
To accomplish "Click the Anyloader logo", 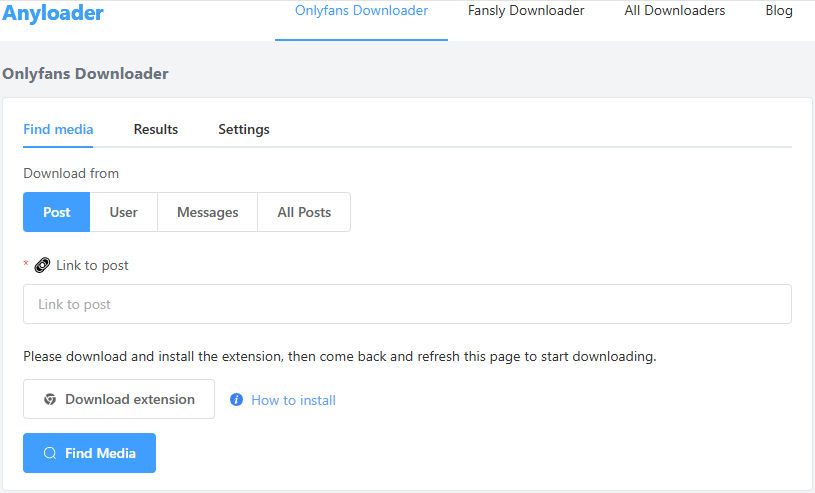I will pos(53,13).
